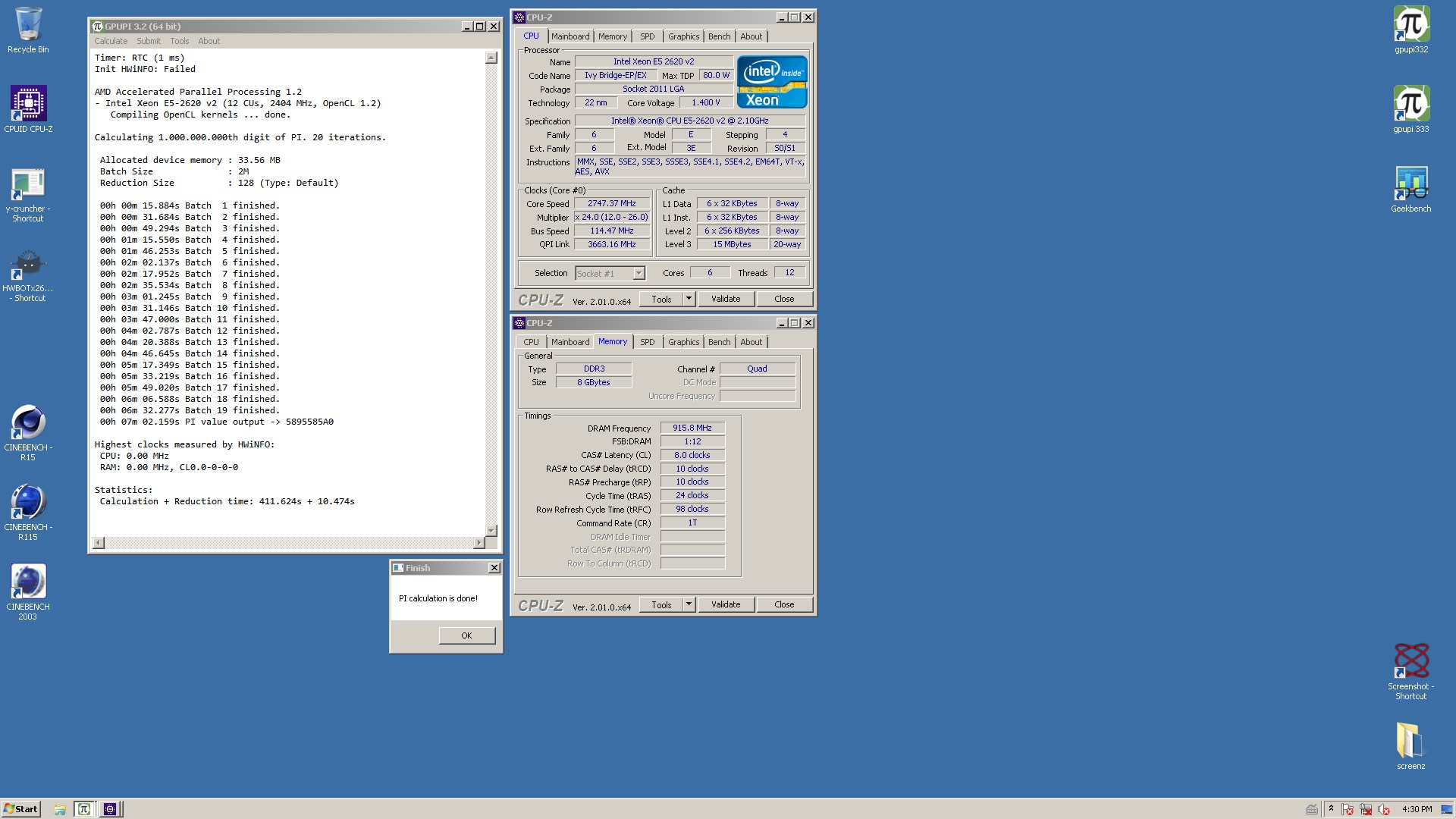This screenshot has height=819, width=1456.
Task: Click the CAS# Latency 8.0 clocks value
Action: [x=692, y=455]
